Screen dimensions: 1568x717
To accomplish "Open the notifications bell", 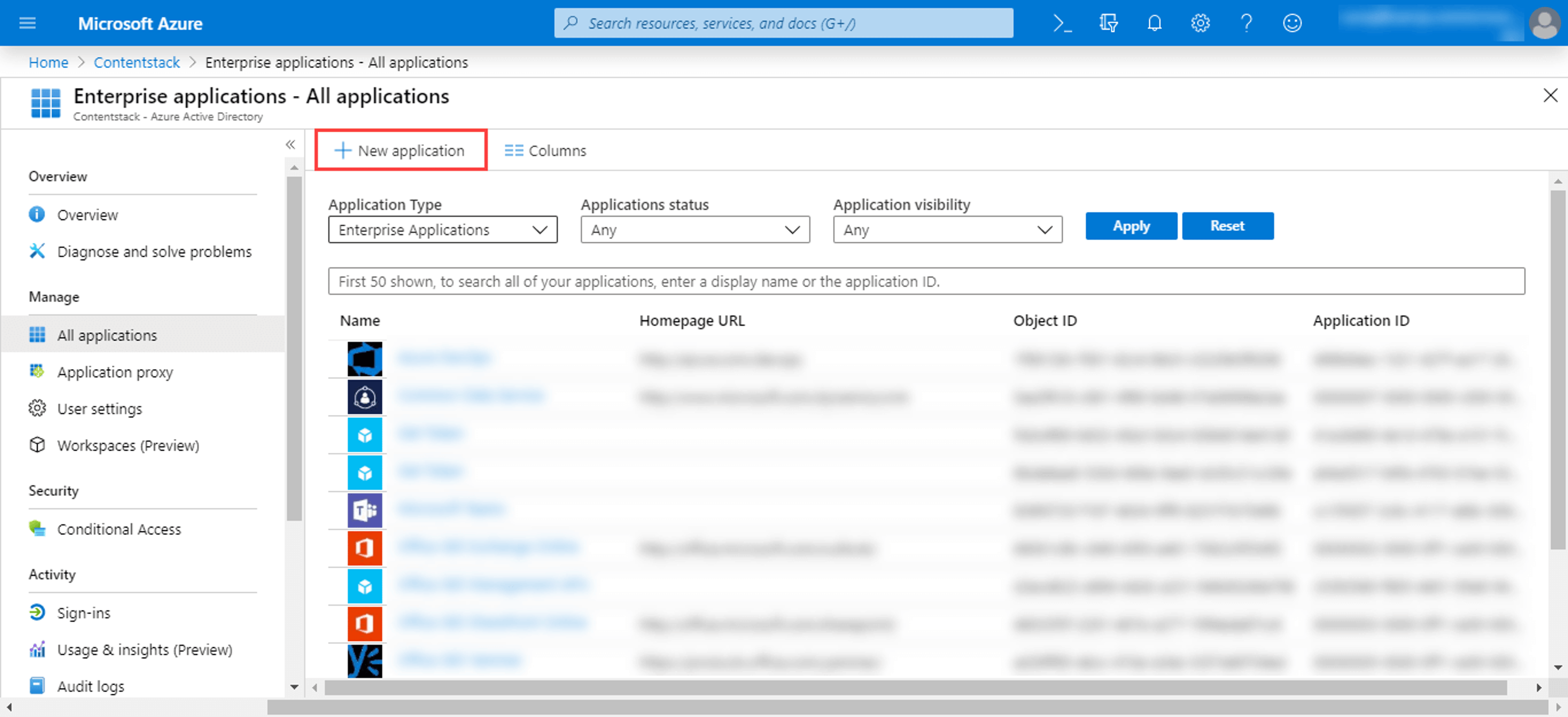I will (1154, 23).
